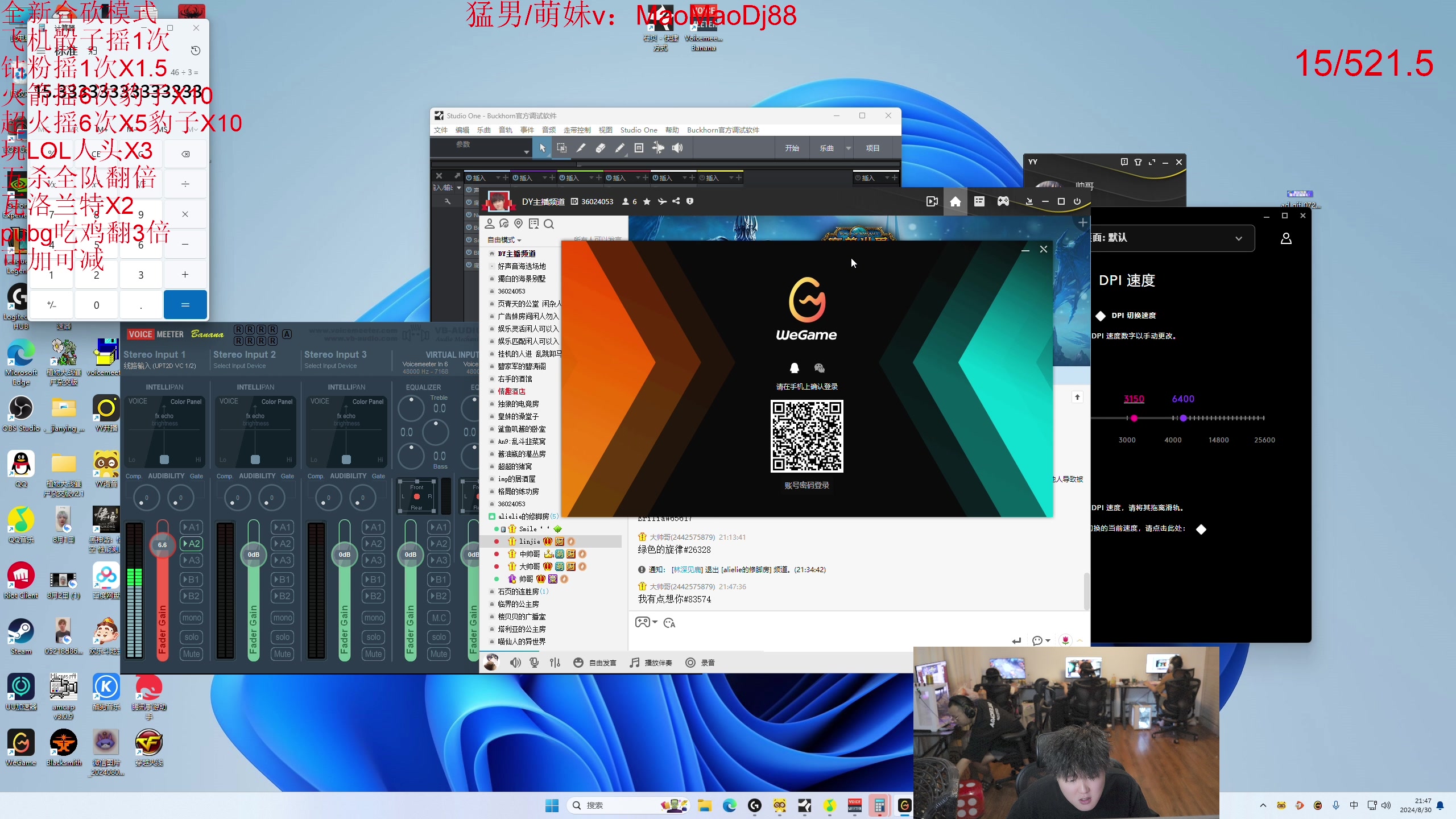
Task: Enable B2 routing on Stereo Input 2
Action: [283, 596]
